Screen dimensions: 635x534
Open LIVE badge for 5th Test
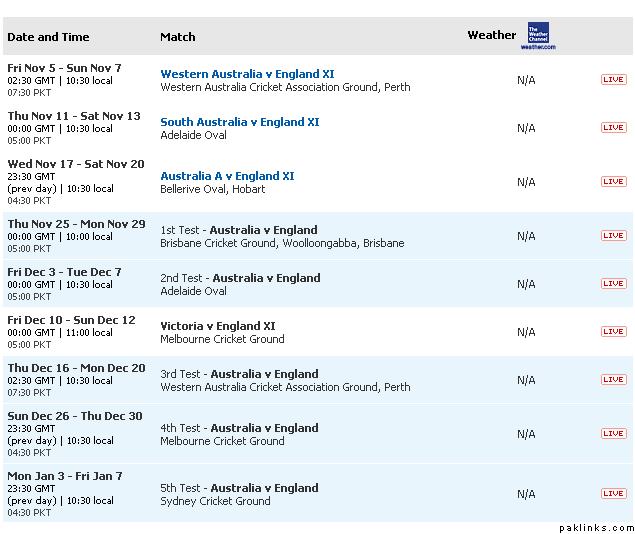click(613, 494)
